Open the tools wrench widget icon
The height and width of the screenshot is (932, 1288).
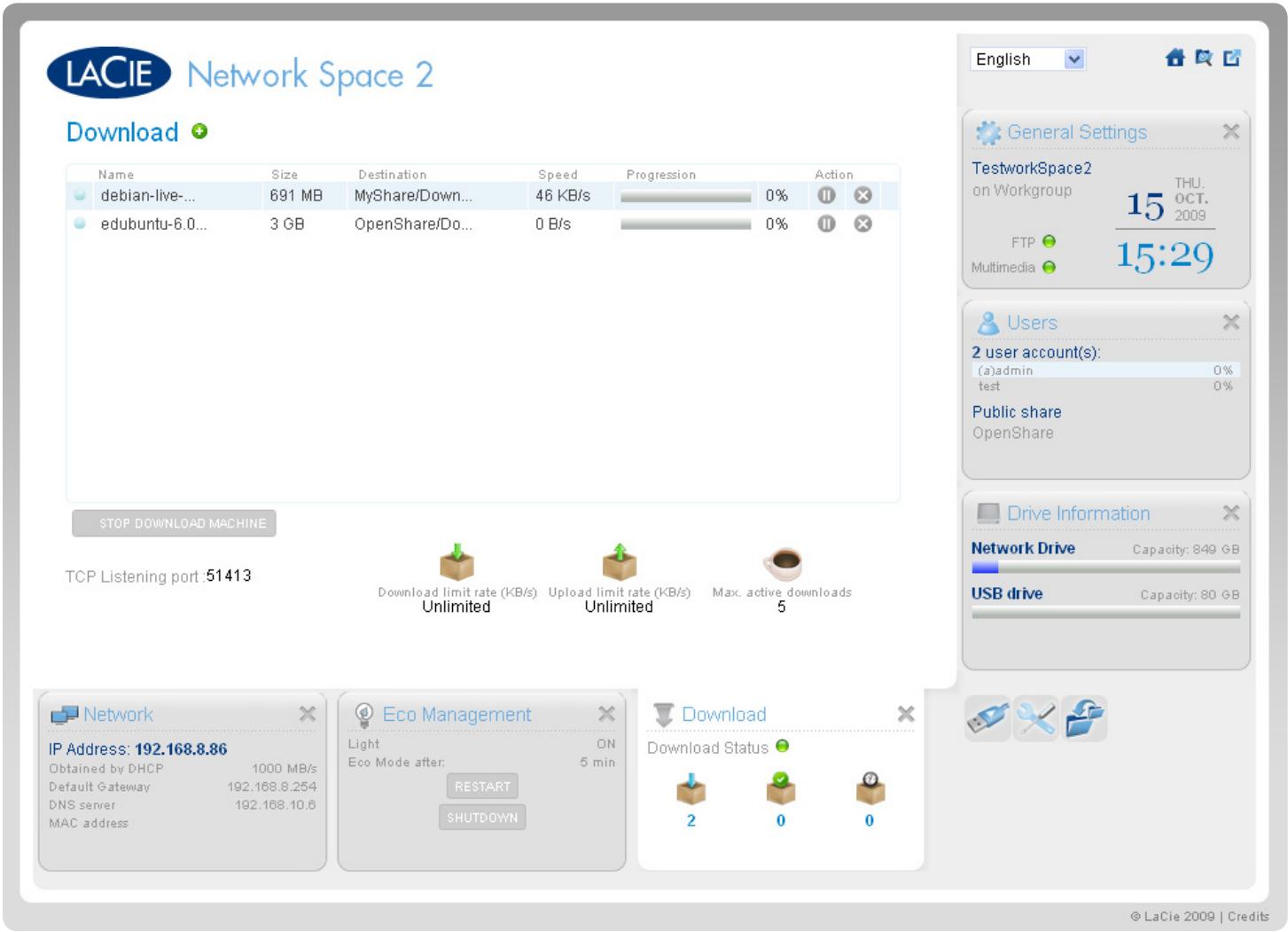(1035, 718)
